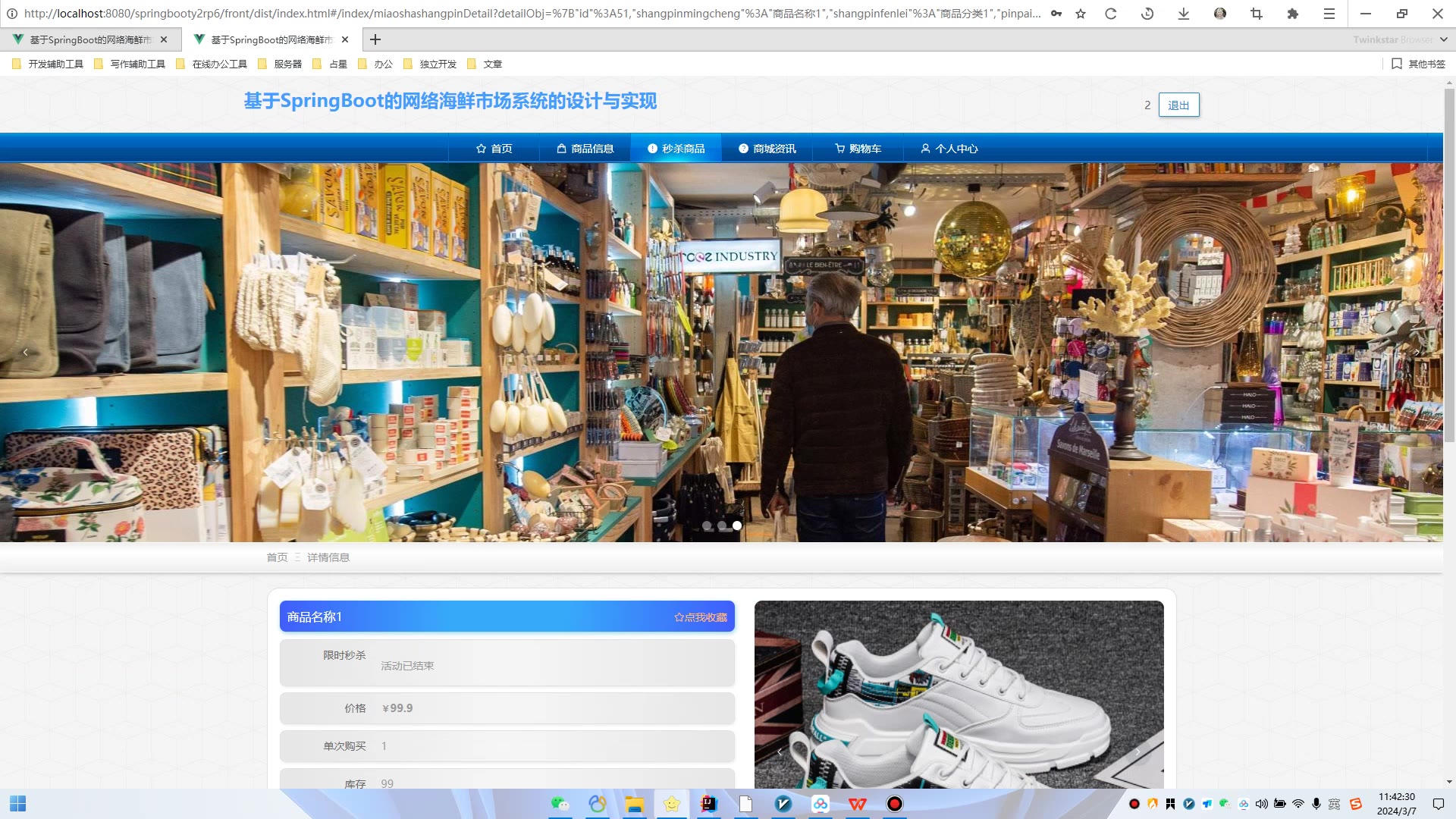Close the second active SpringBoot tab
Screen dimensions: 1456x819
click(x=345, y=39)
